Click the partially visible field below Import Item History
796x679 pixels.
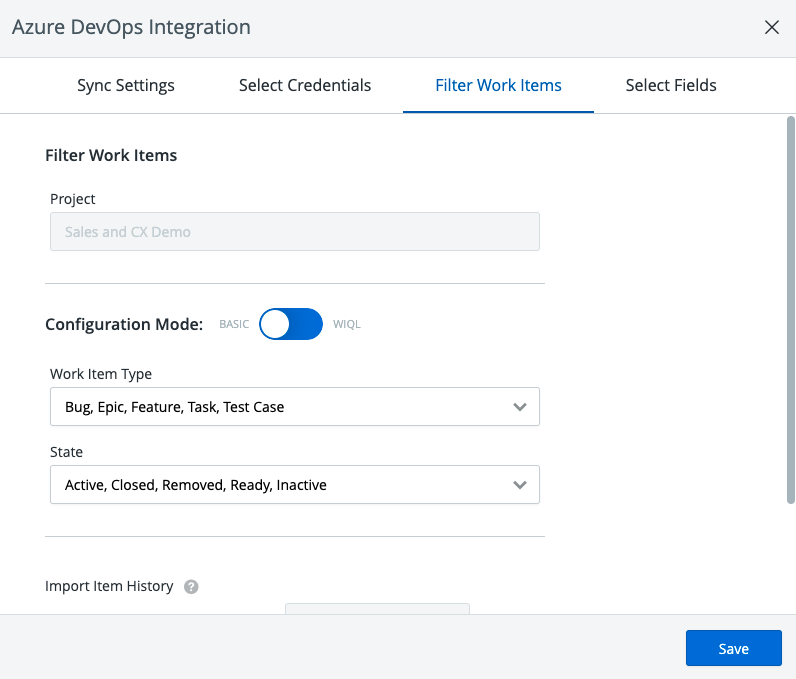tap(377, 608)
